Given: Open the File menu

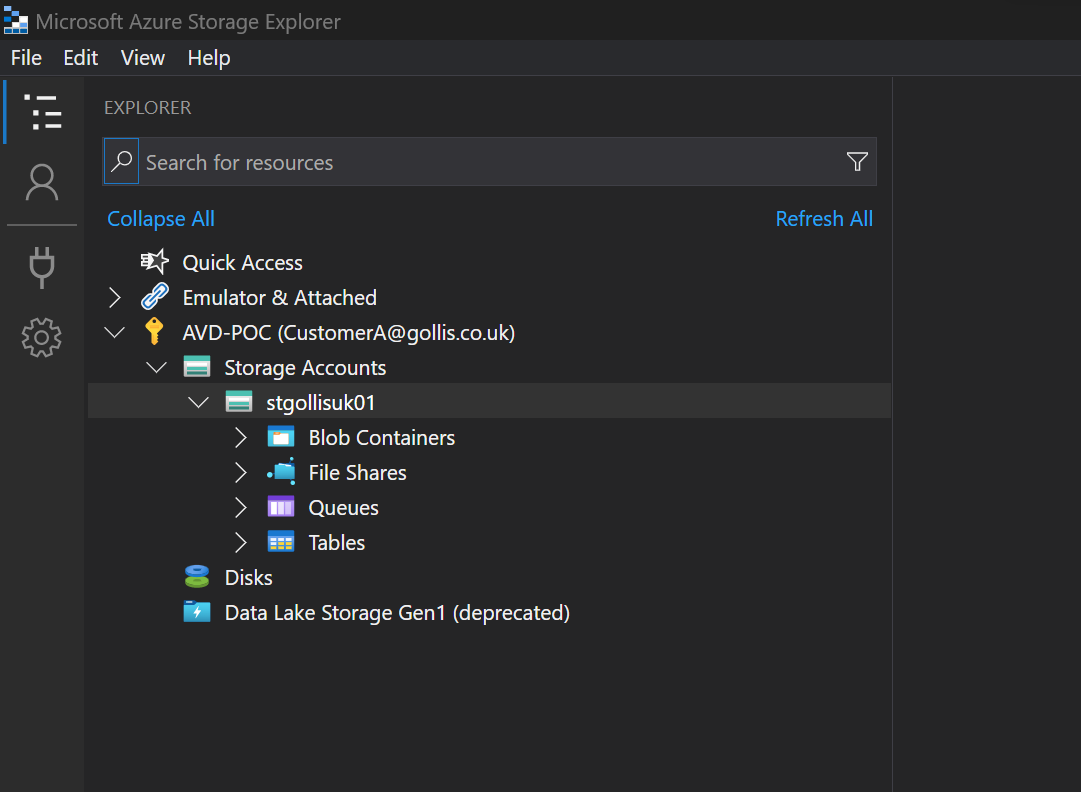Looking at the screenshot, I should 26,58.
